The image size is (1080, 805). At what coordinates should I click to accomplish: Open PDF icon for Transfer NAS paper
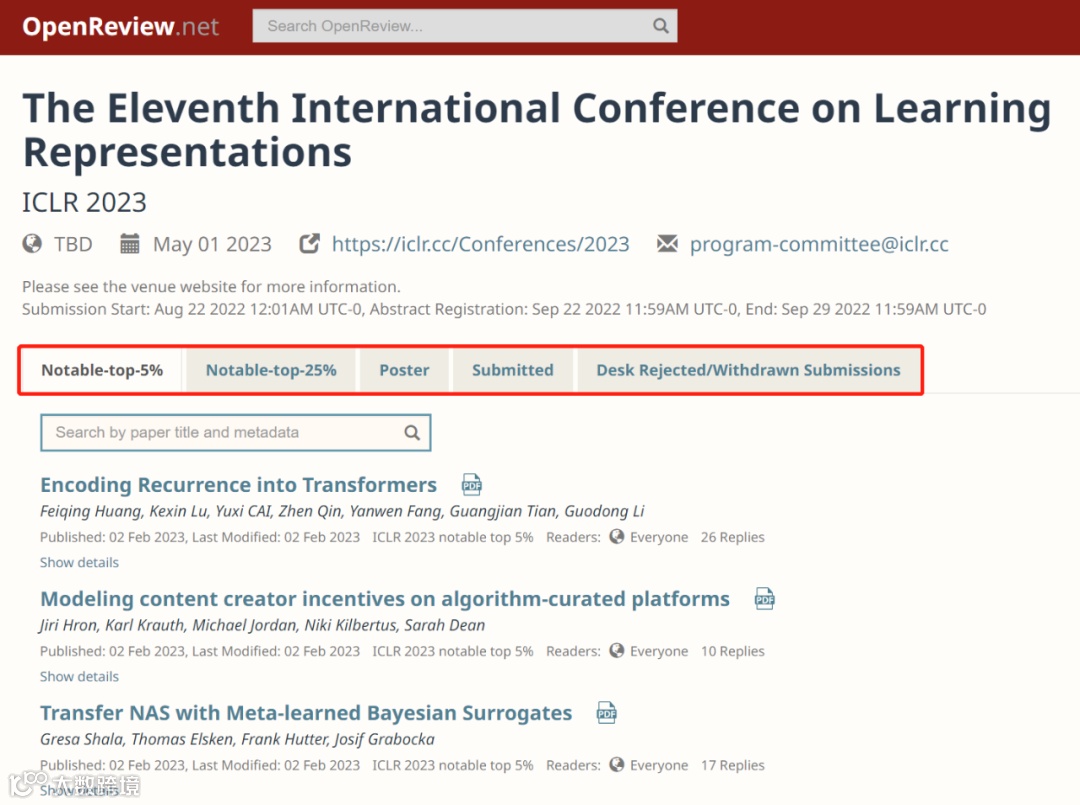(607, 713)
